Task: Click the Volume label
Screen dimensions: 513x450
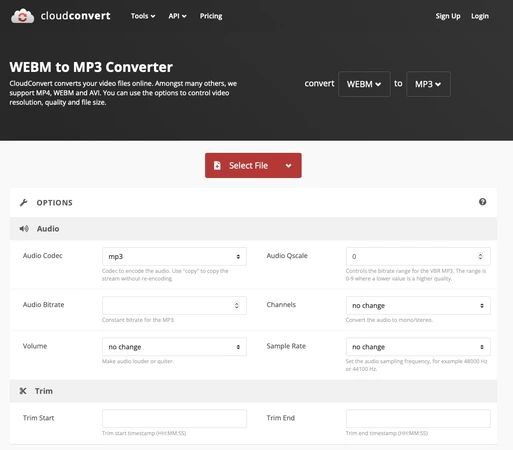Action: pyautogui.click(x=35, y=346)
